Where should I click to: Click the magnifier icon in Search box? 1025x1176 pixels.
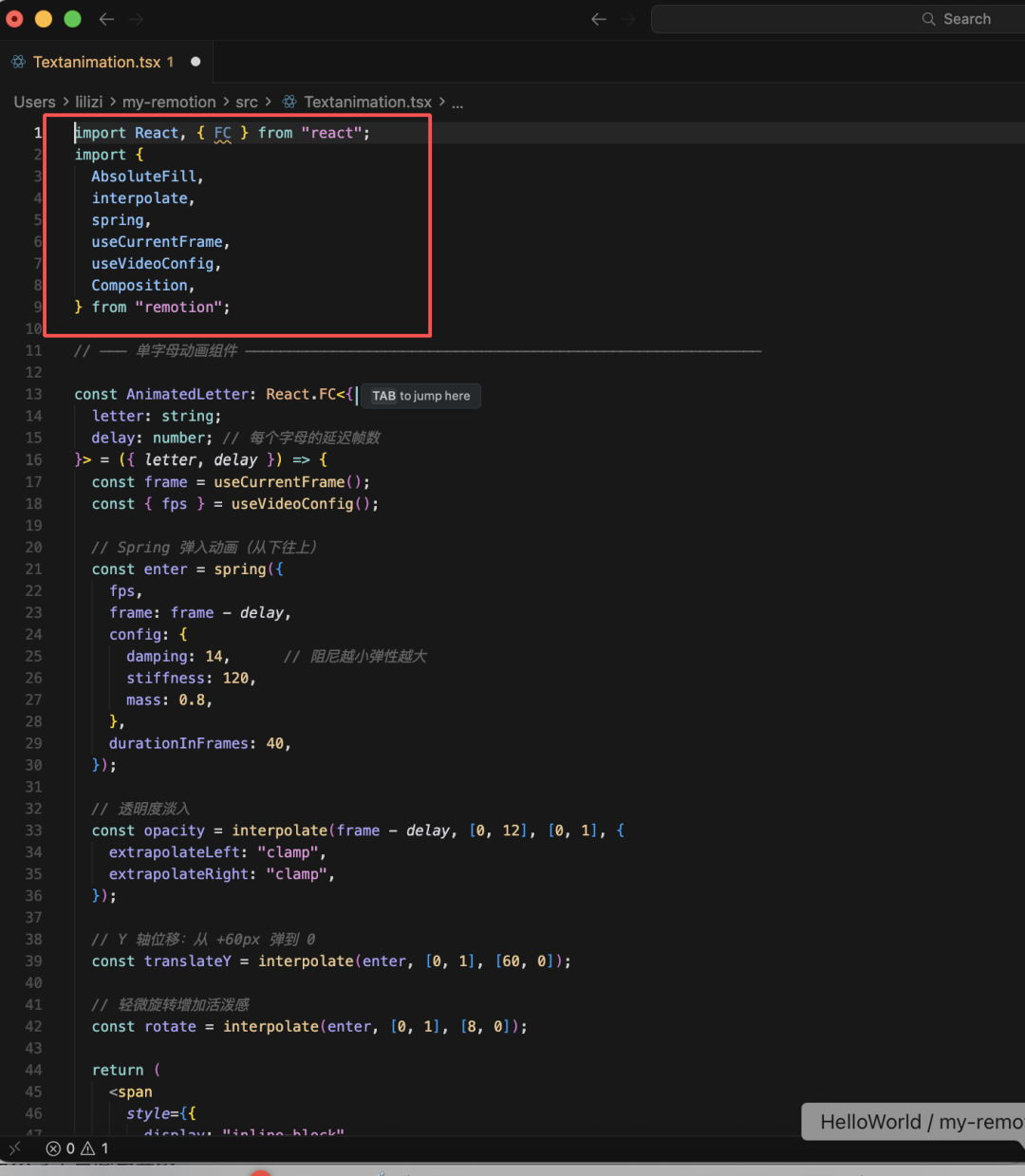point(928,19)
